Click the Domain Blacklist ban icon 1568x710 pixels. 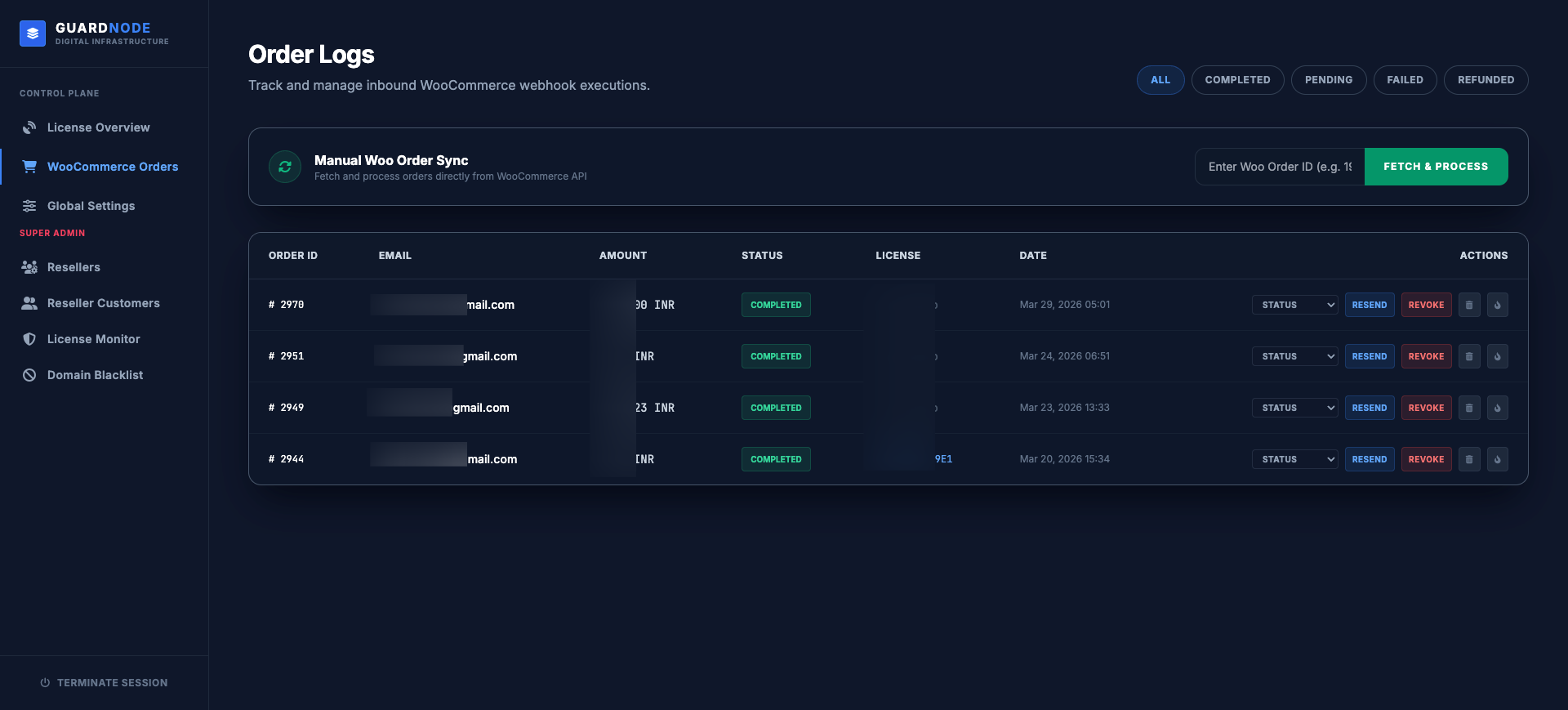coord(29,375)
